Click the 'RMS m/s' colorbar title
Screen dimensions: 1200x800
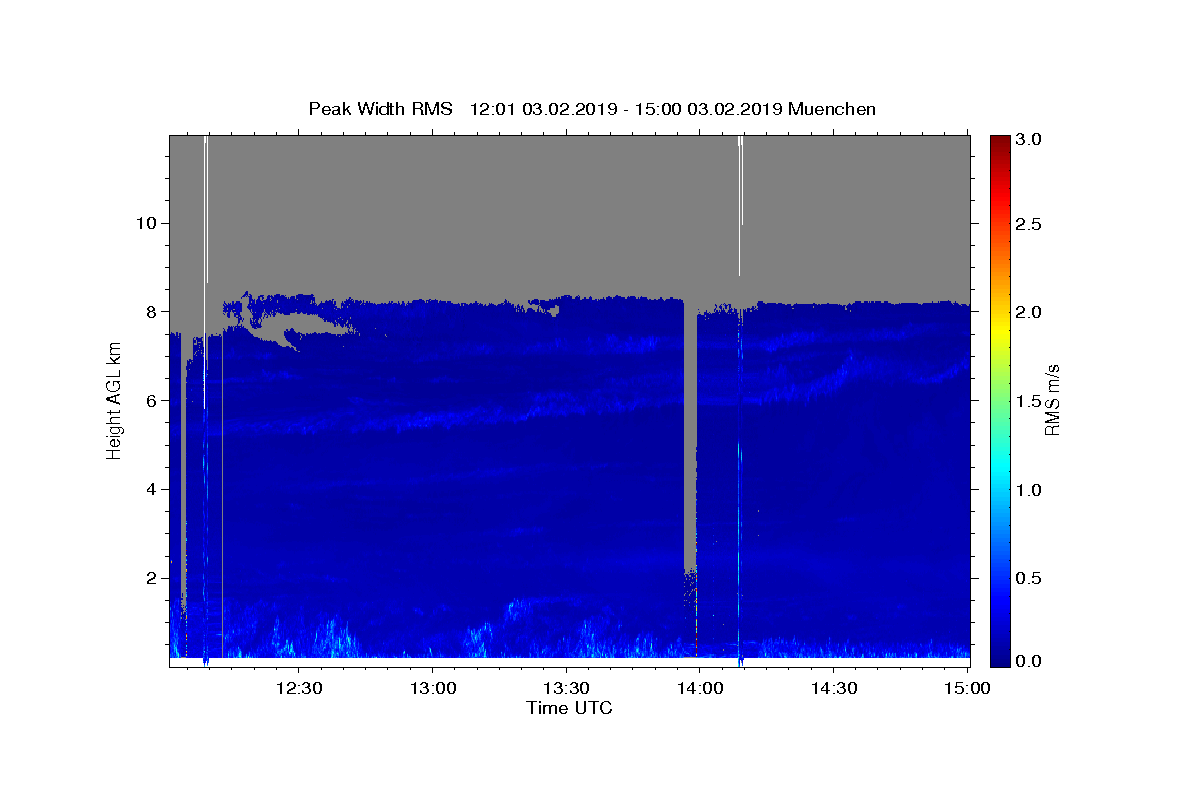(1052, 400)
